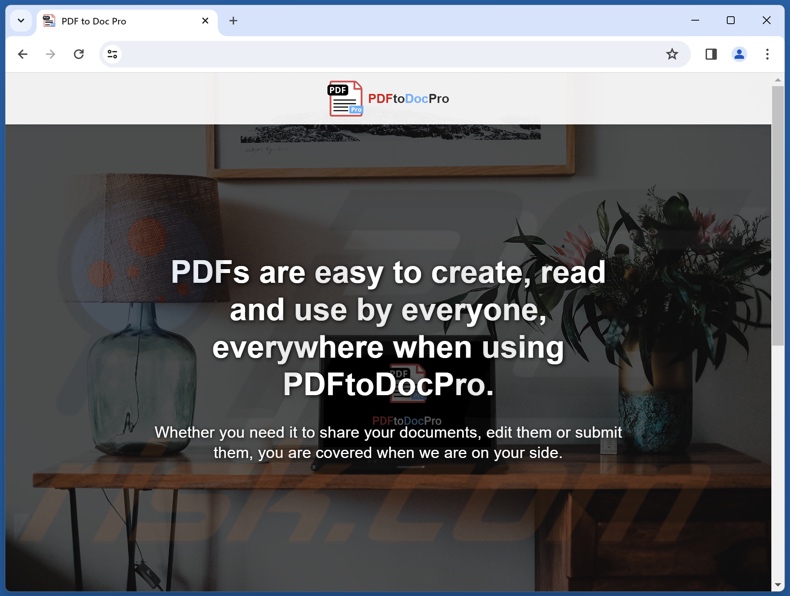Open the Chrome profile menu
The height and width of the screenshot is (596, 790).
click(x=739, y=54)
